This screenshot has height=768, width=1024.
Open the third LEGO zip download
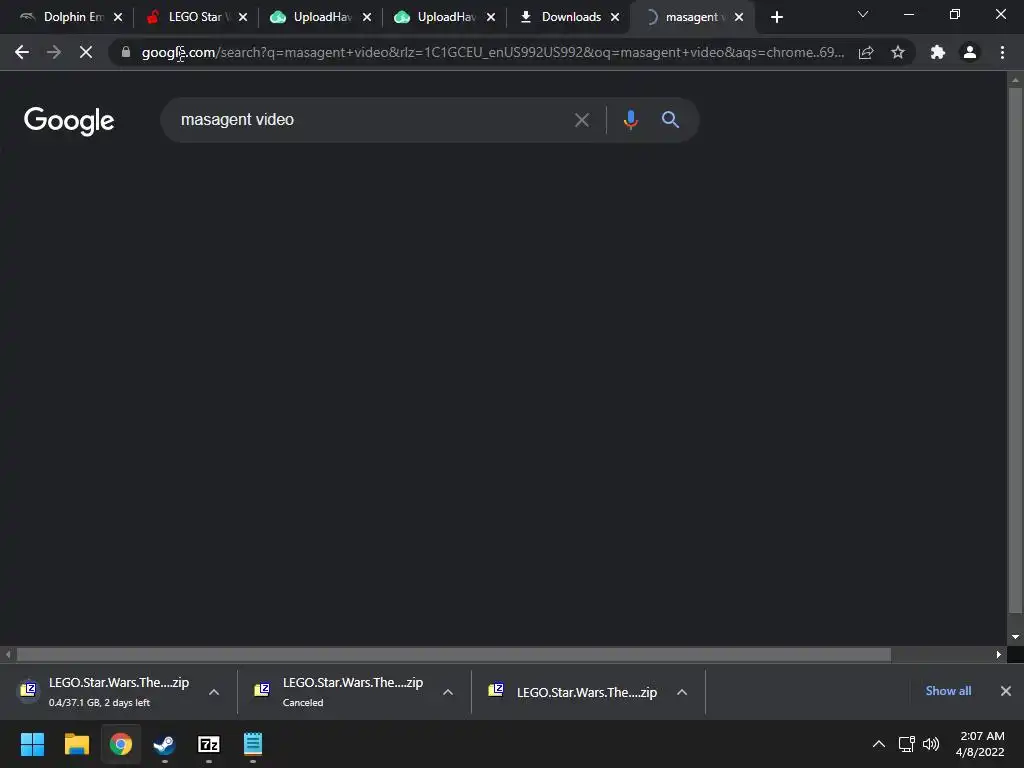pos(573,692)
